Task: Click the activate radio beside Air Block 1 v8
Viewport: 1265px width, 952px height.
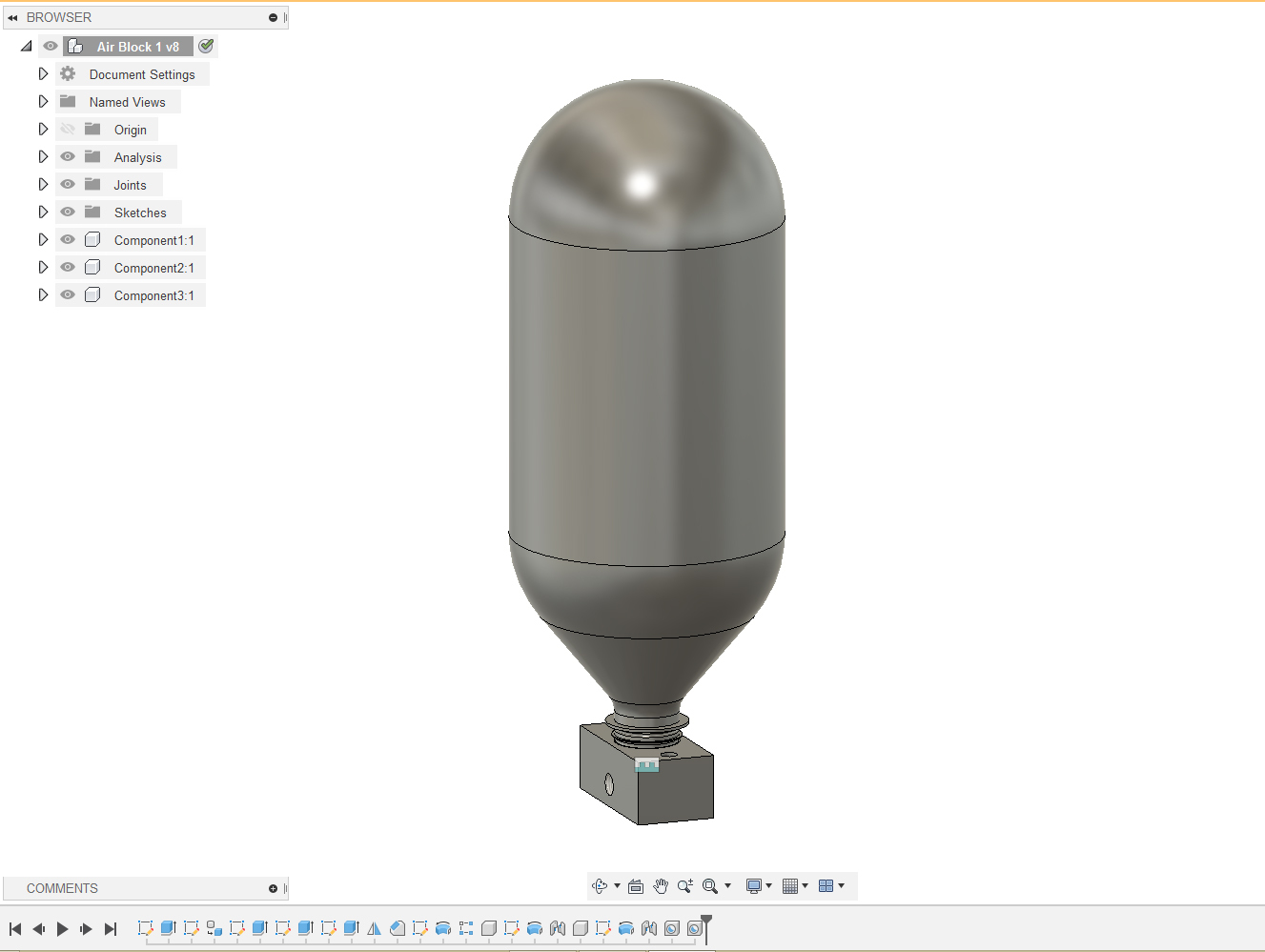Action: (206, 46)
